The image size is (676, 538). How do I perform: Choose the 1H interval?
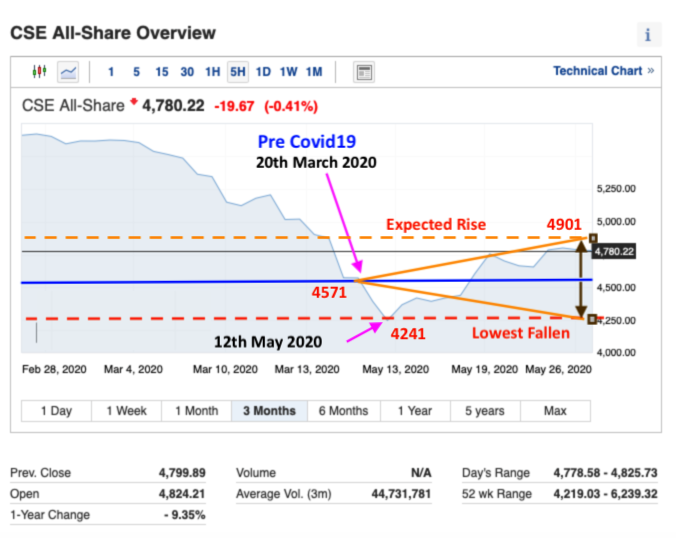(213, 72)
